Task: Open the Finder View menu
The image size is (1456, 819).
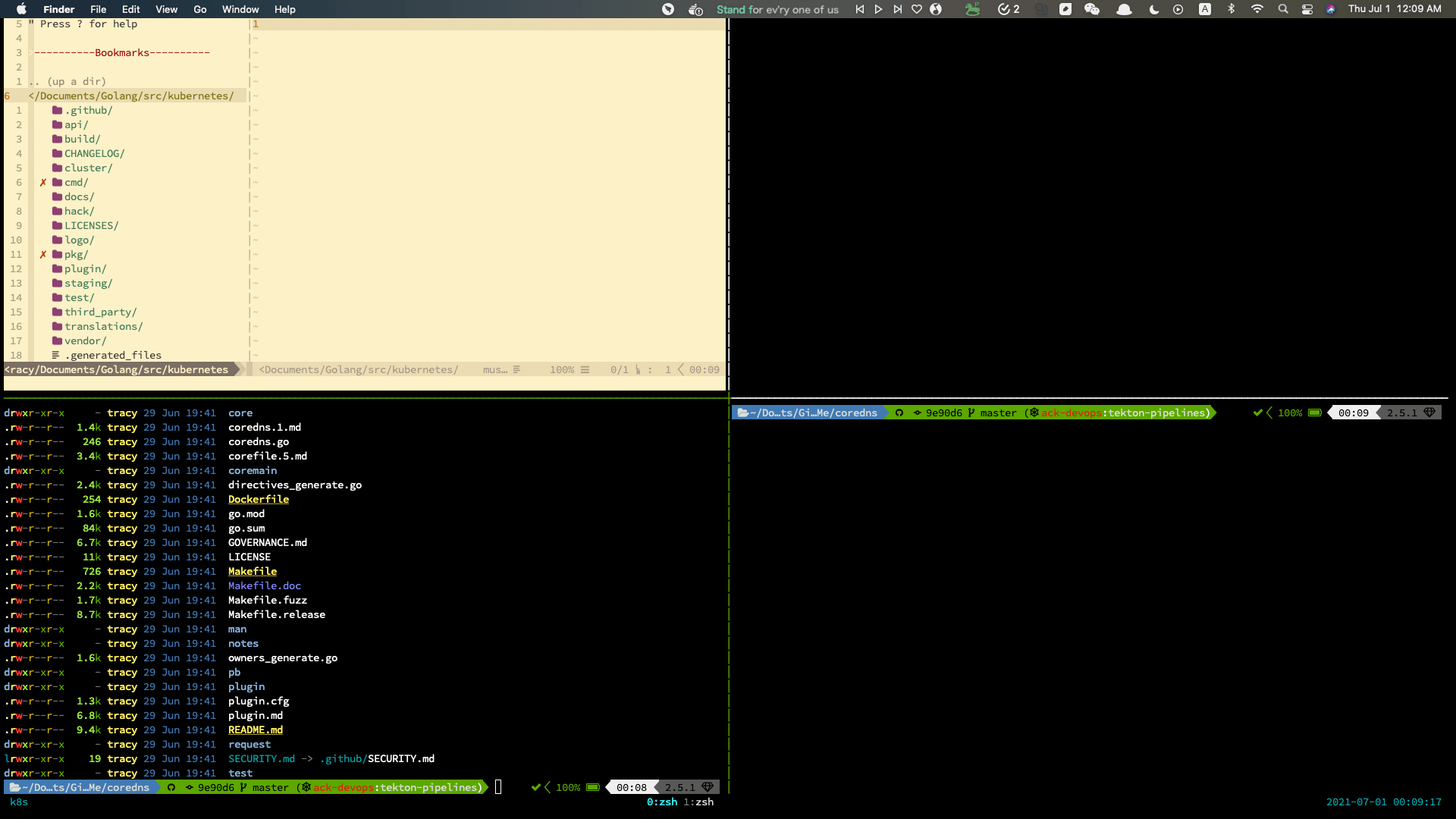Action: click(x=166, y=9)
